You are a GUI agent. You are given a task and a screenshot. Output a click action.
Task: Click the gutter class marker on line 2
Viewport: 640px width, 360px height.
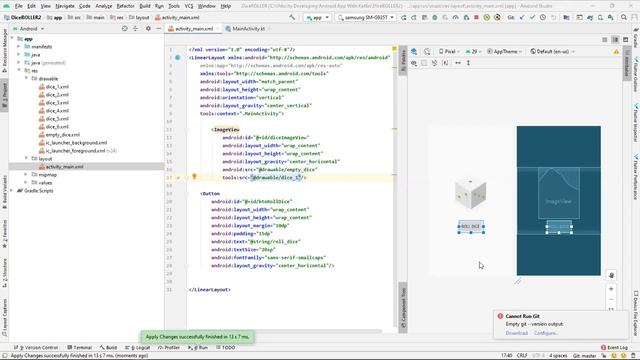(178, 58)
